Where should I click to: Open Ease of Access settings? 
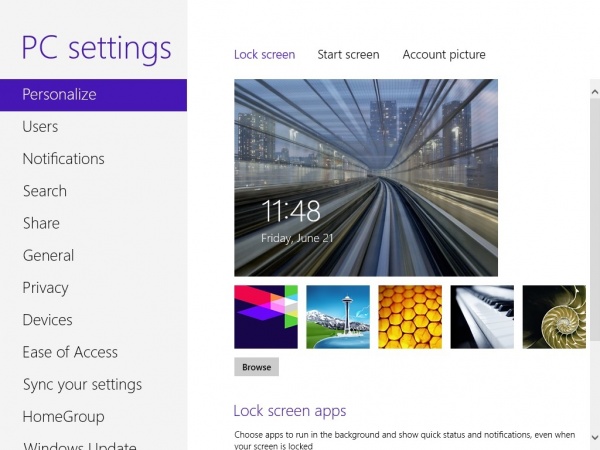[70, 352]
